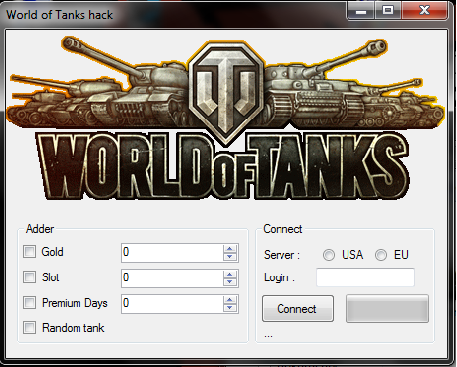Increase Premium Days with up arrow

click(230, 300)
